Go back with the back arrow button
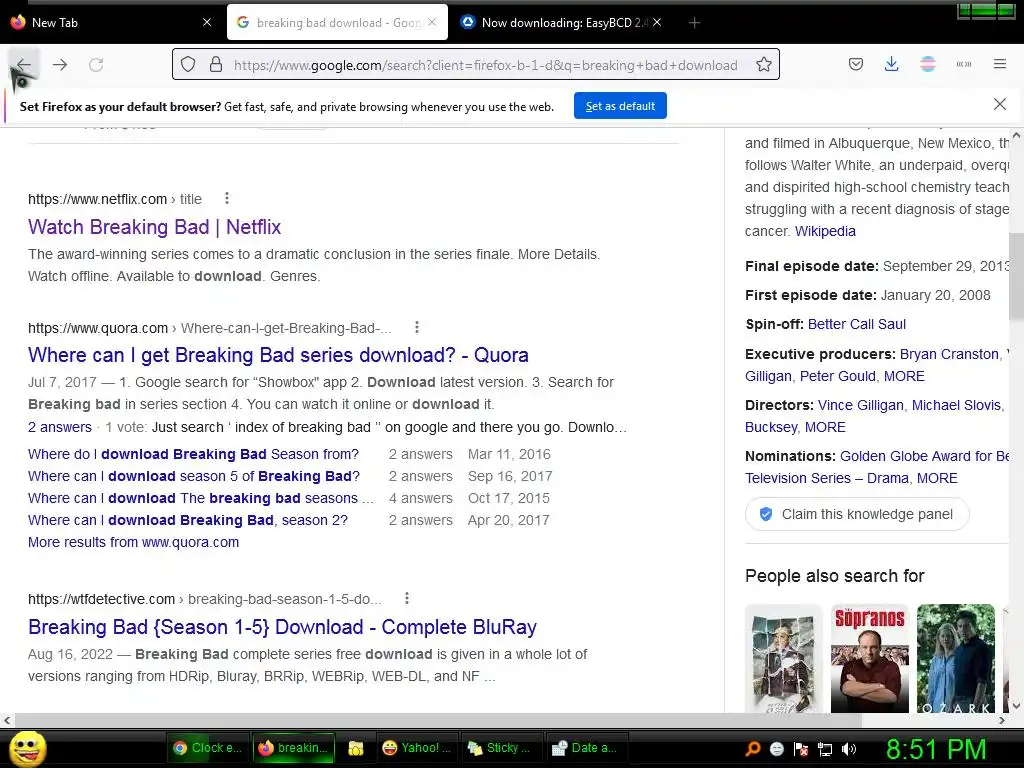Screen dimensions: 1024x768 coord(24,65)
